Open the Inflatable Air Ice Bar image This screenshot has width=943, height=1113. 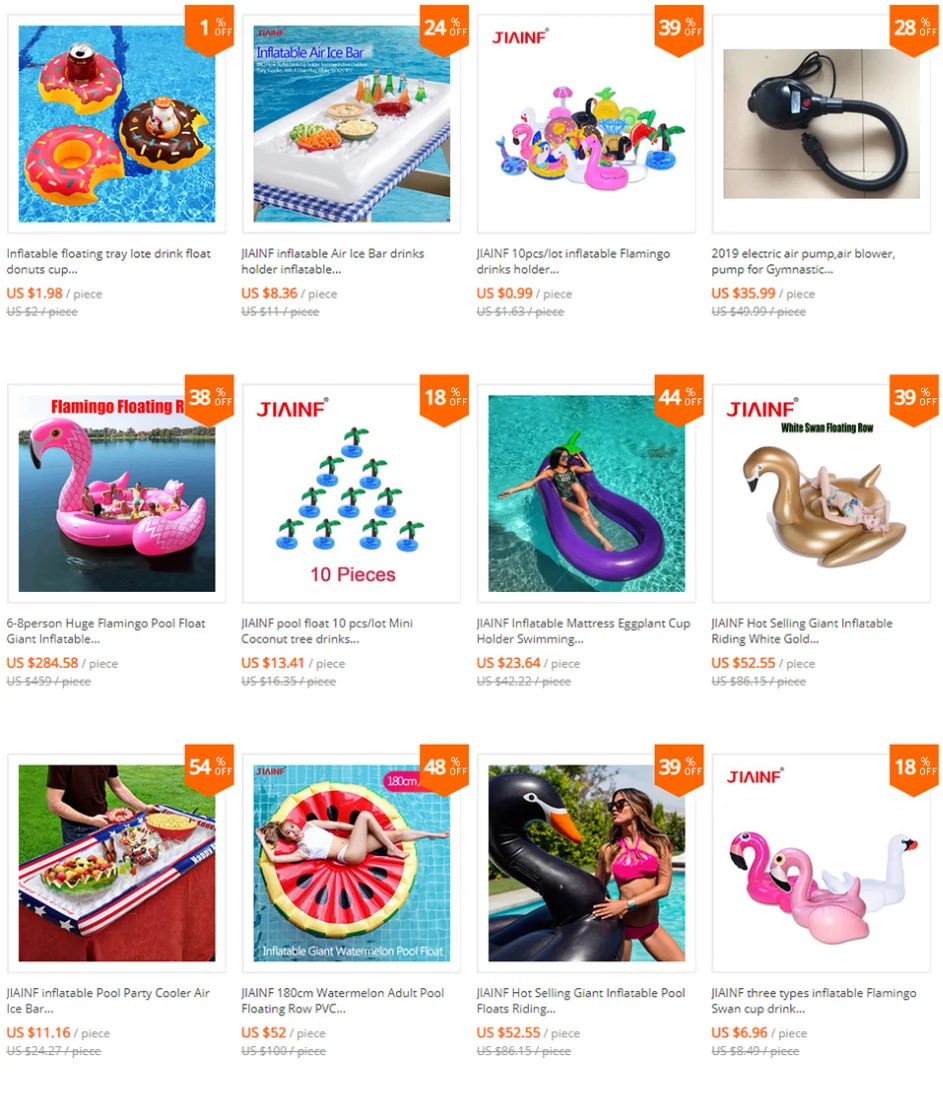[x=351, y=124]
